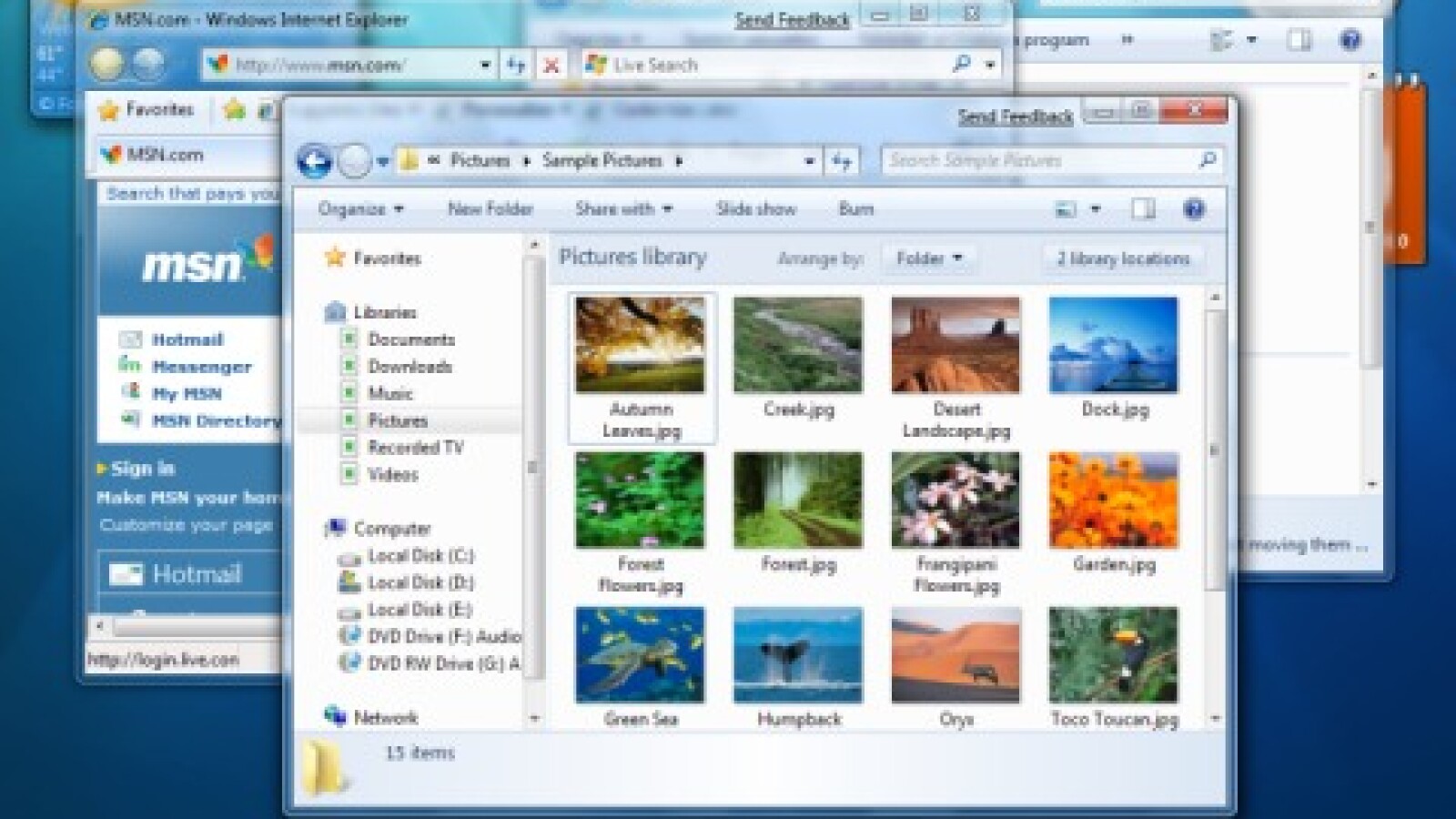Click the Hotmail link on MSN page
This screenshot has width=1456, height=819.
[187, 339]
